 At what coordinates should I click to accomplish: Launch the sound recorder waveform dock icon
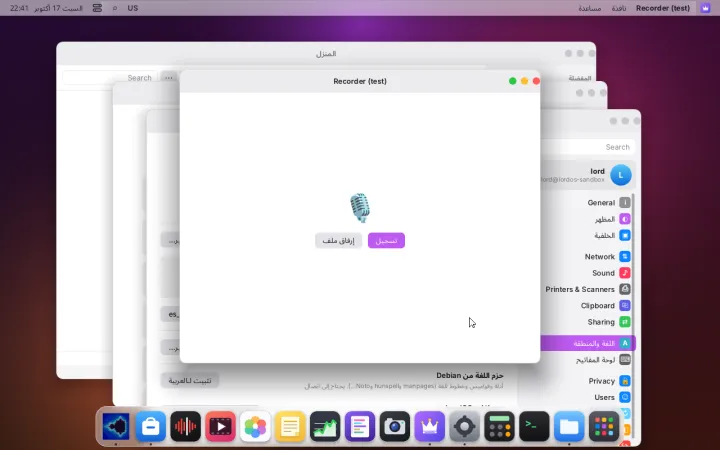186,427
